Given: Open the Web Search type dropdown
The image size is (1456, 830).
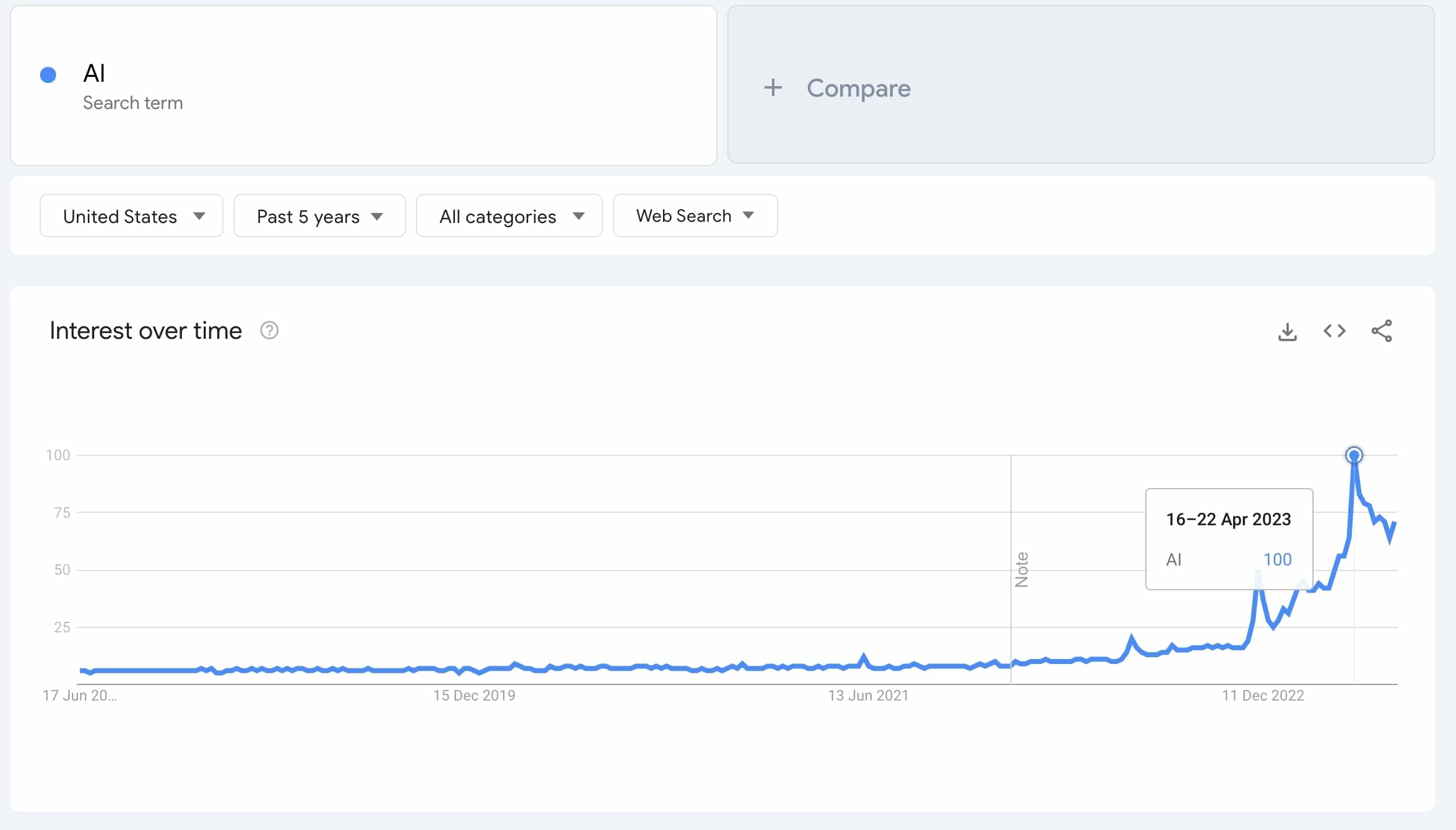Looking at the screenshot, I should 695,216.
